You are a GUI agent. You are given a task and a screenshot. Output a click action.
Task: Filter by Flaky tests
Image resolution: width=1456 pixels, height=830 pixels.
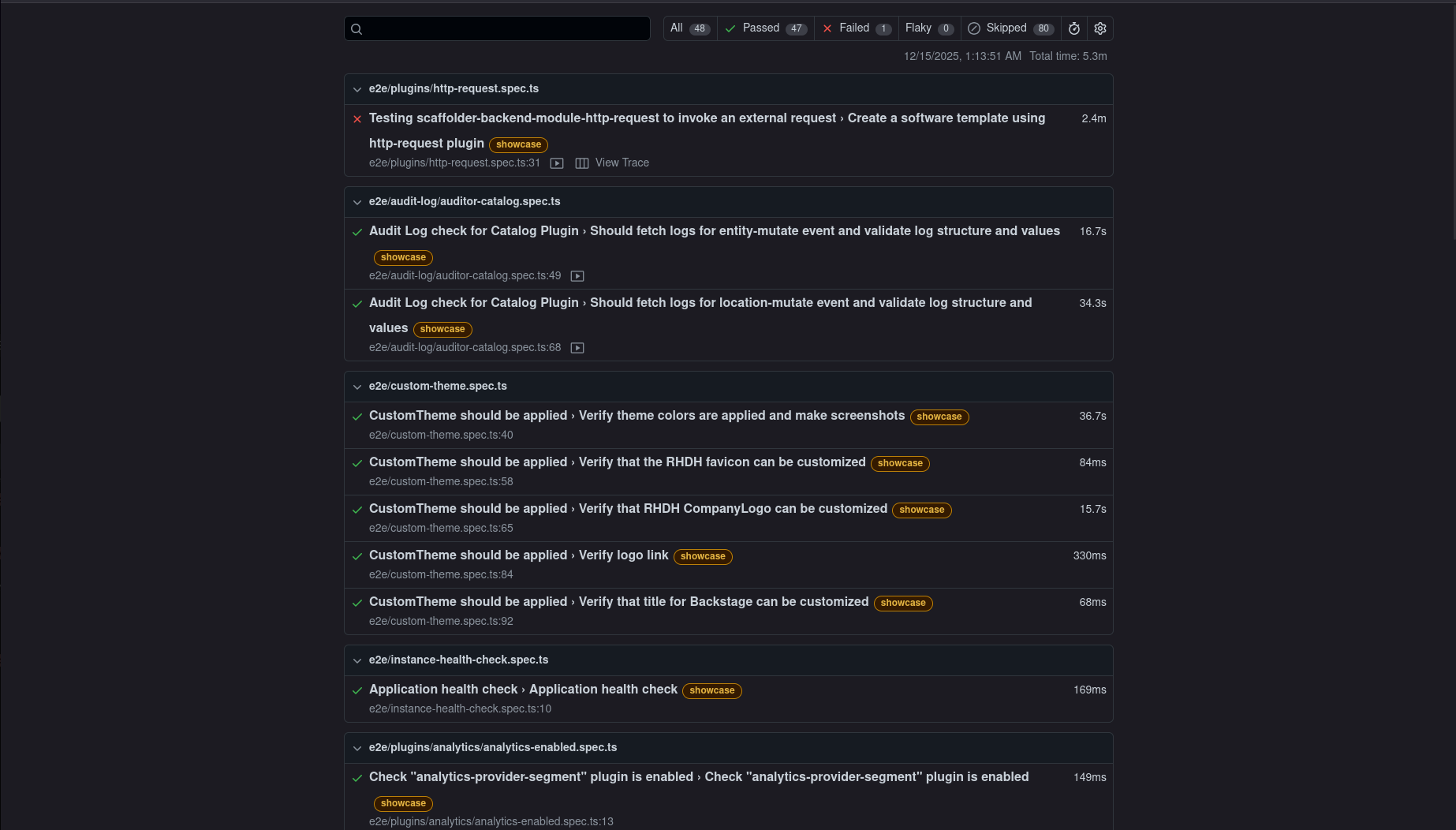pyautogui.click(x=929, y=28)
